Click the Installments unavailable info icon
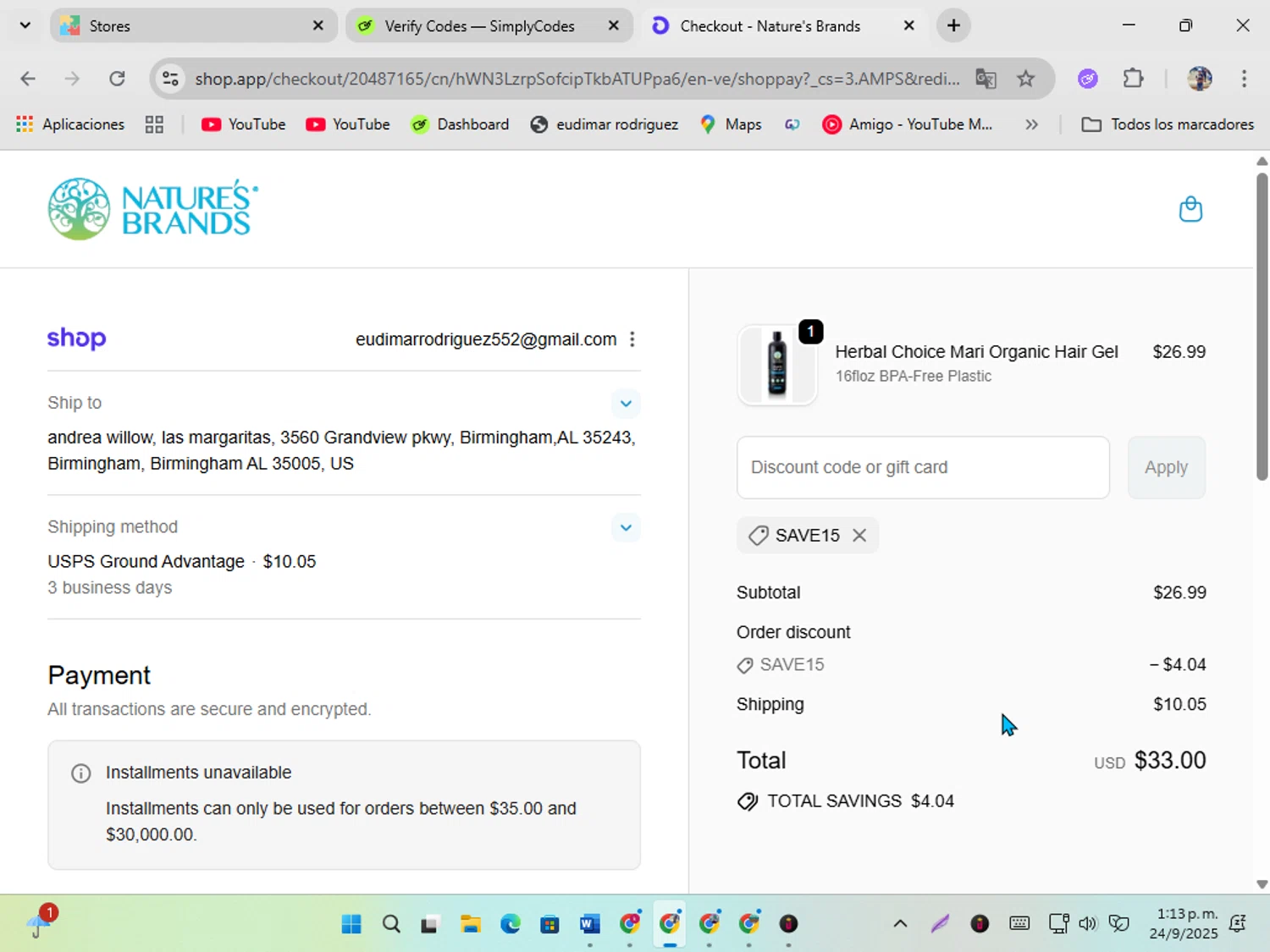The height and width of the screenshot is (952, 1270). coord(81,773)
